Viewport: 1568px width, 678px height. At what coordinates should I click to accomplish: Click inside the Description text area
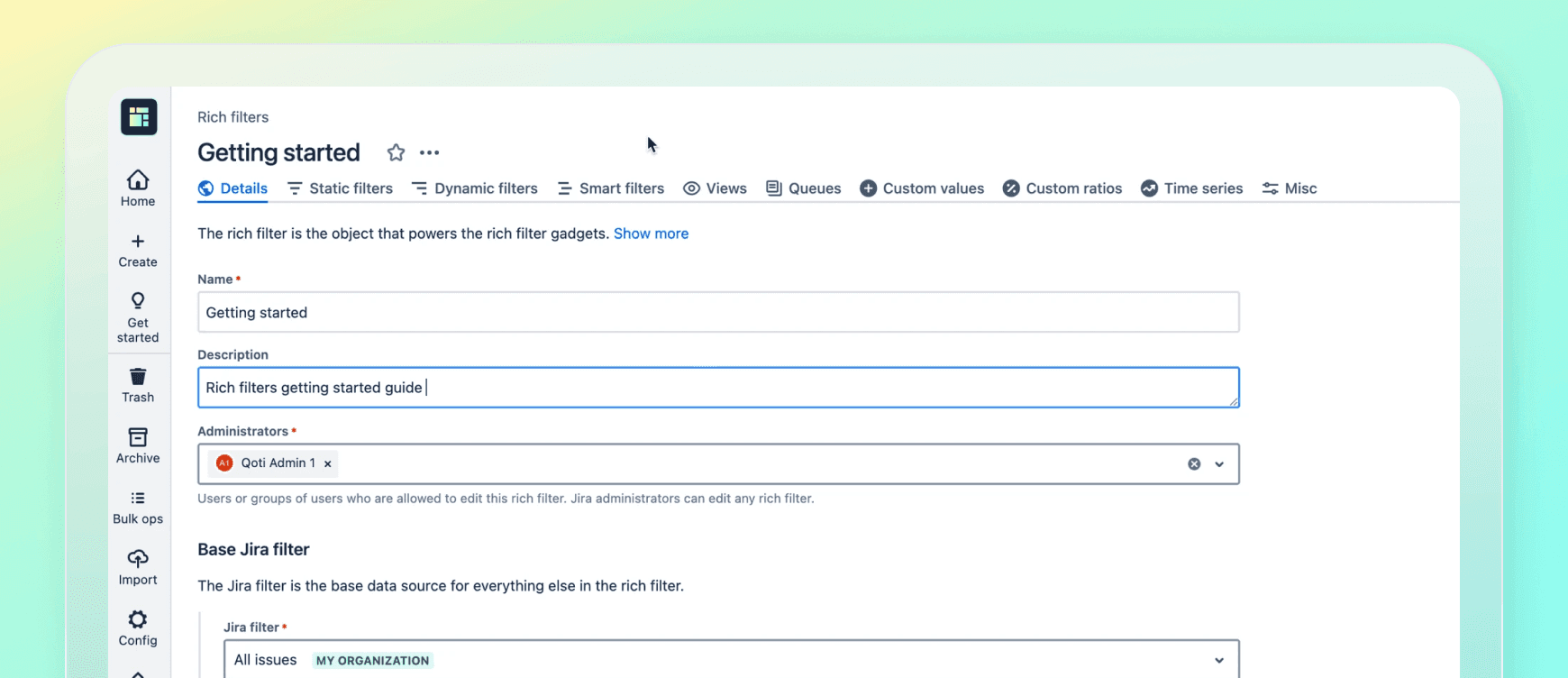tap(718, 388)
